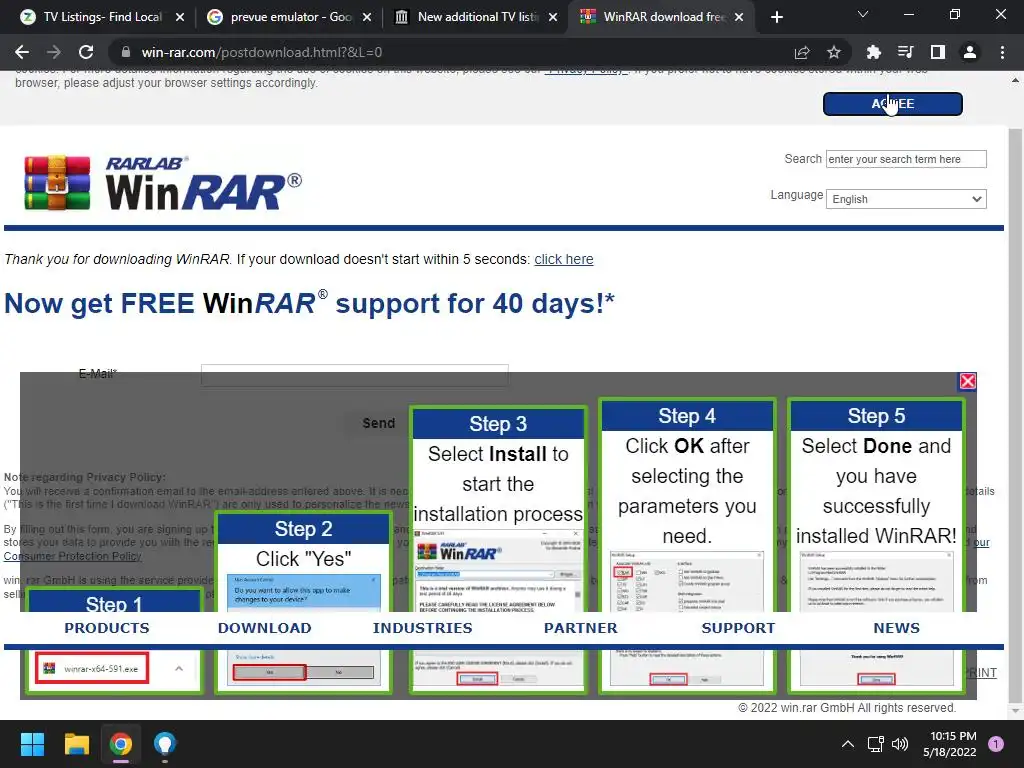Image resolution: width=1024 pixels, height=768 pixels.
Task: Click the volume speaker tray icon
Action: tap(900, 744)
